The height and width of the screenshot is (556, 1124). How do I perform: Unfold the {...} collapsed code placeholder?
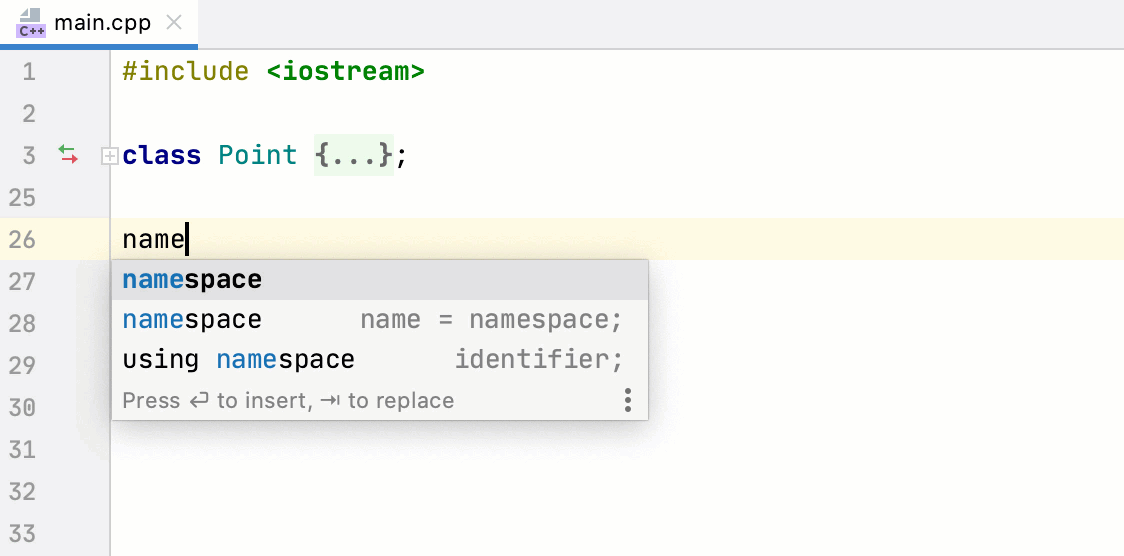tap(354, 156)
